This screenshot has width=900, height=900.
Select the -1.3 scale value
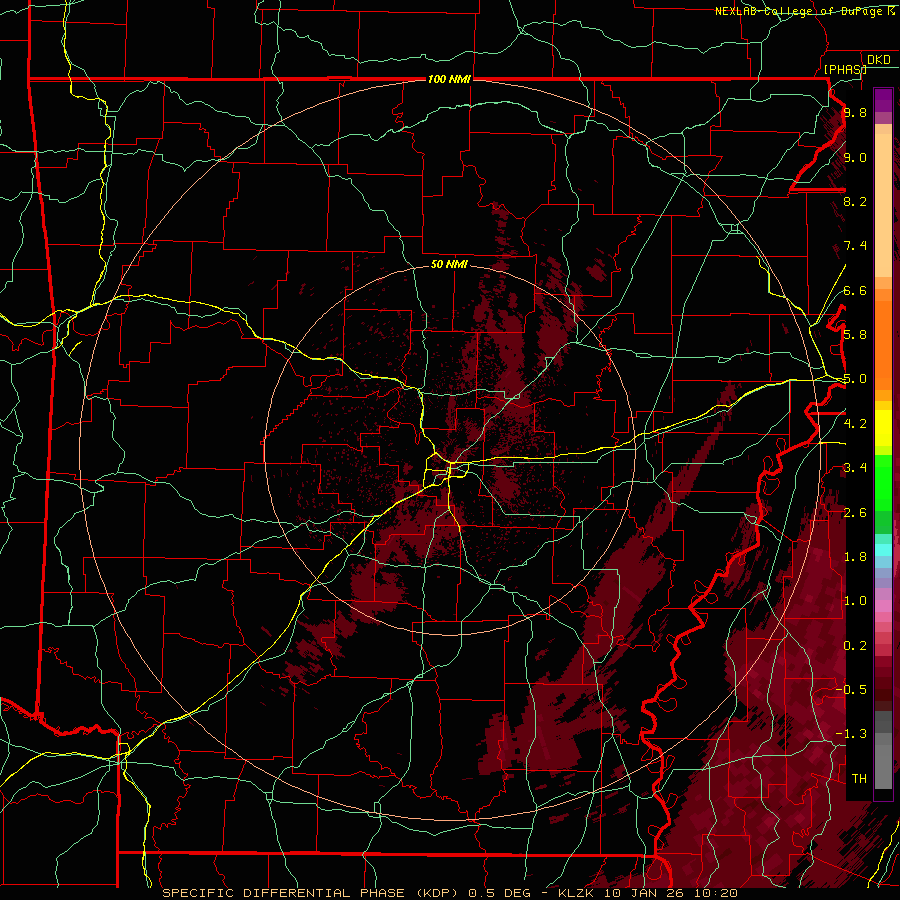pyautogui.click(x=851, y=734)
